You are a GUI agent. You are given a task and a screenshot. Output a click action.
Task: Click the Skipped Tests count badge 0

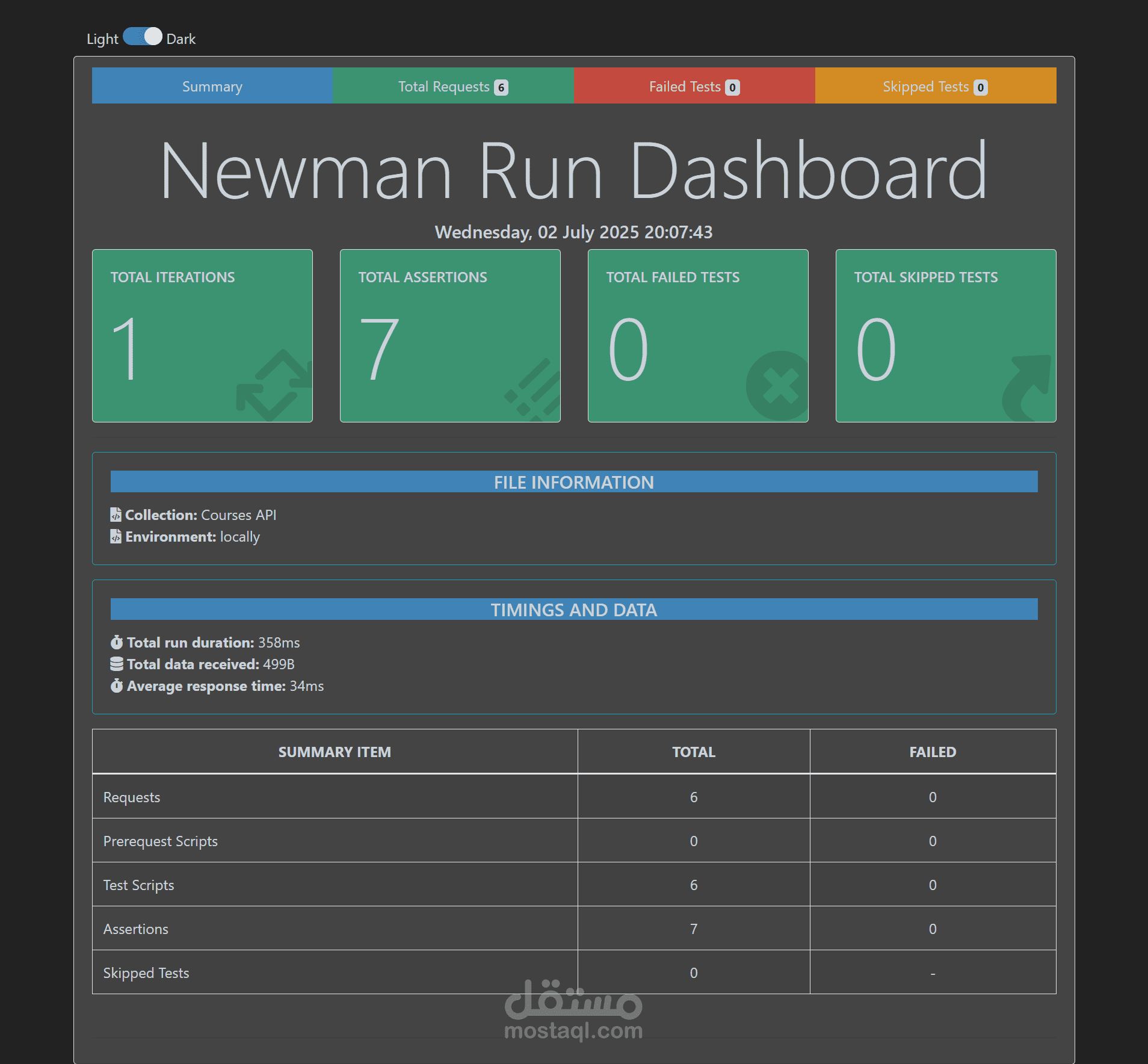[x=981, y=87]
